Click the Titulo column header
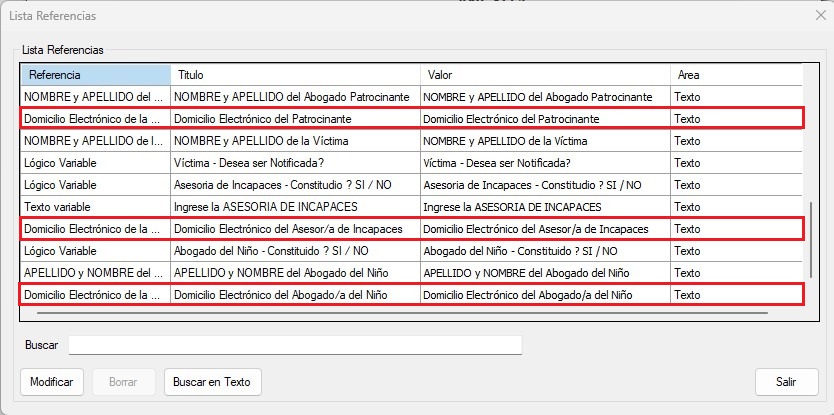Screen dimensions: 834x415 pyautogui.click(x=295, y=75)
